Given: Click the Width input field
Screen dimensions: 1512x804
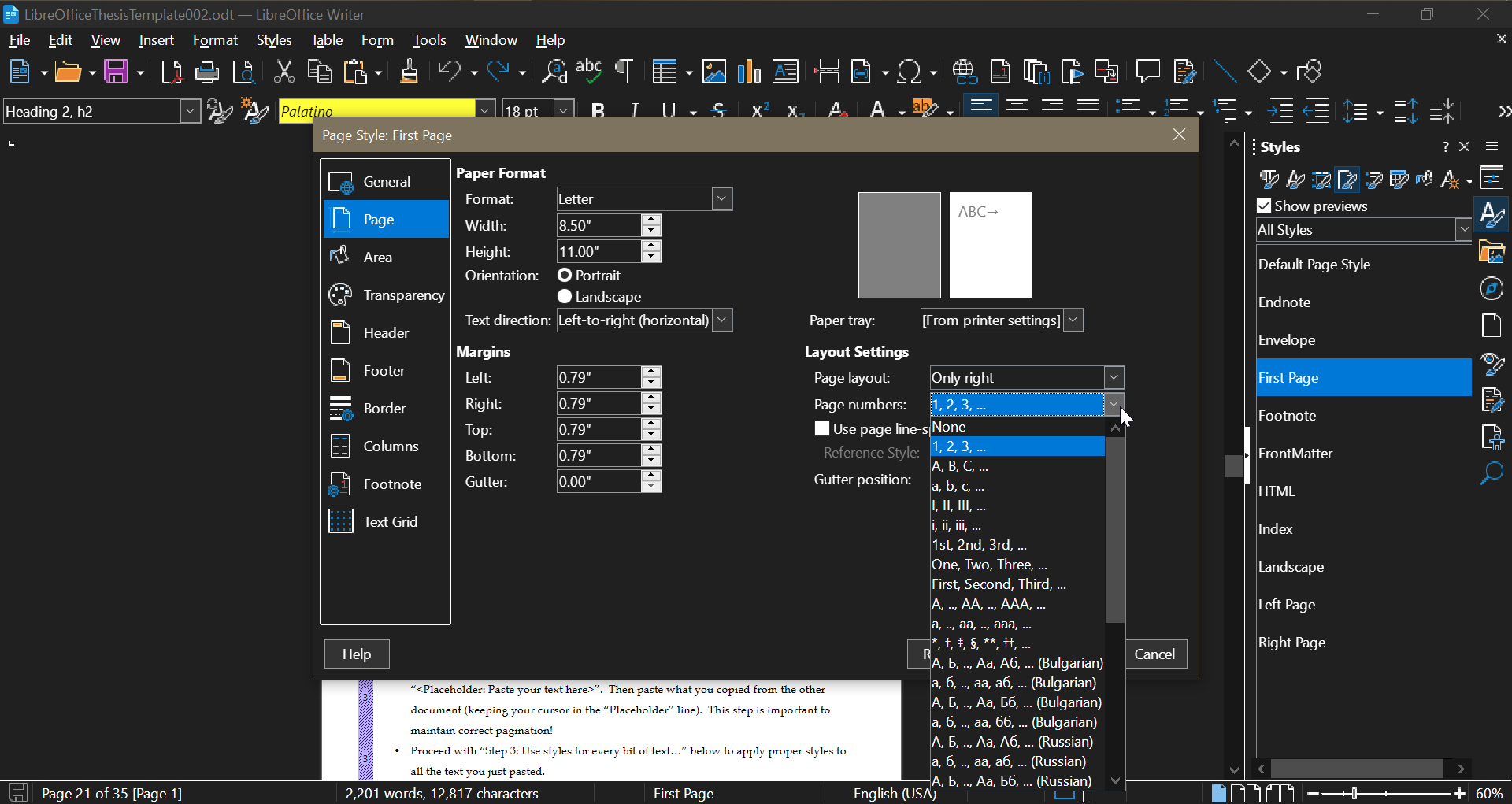Looking at the screenshot, I should point(598,226).
